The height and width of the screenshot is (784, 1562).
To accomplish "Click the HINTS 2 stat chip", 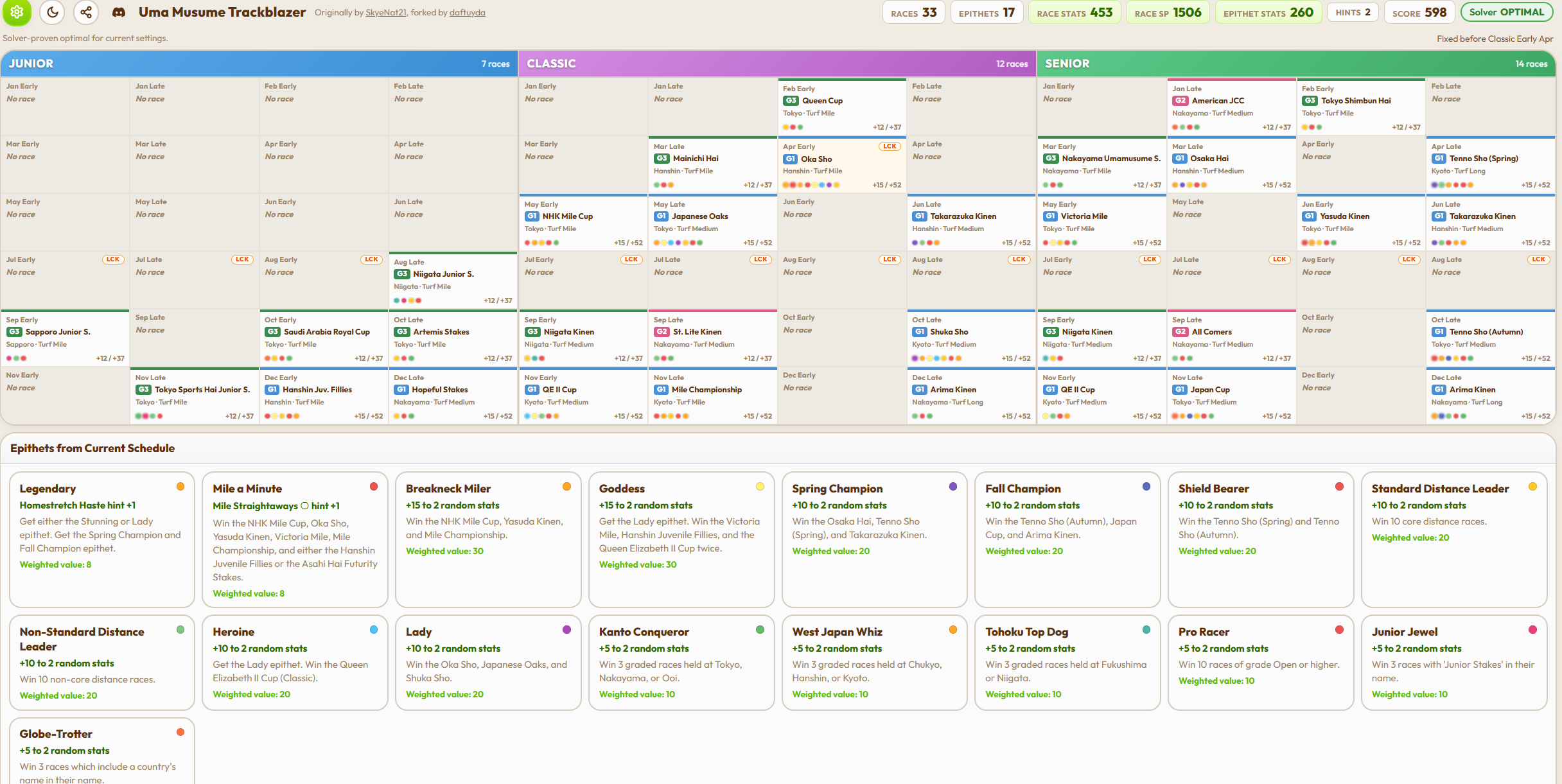I will (1353, 12).
